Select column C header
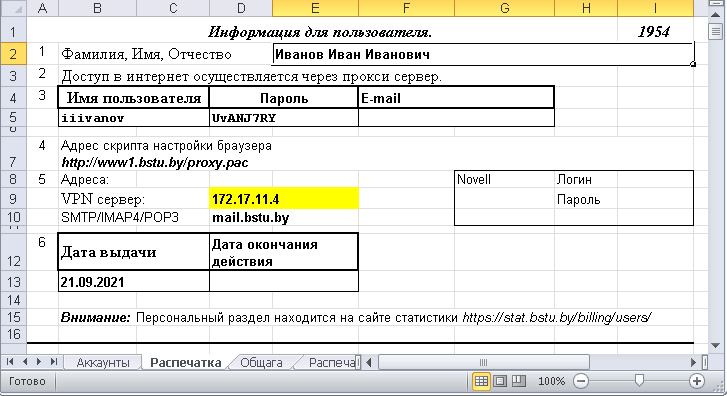The width and height of the screenshot is (727, 396). [x=173, y=8]
